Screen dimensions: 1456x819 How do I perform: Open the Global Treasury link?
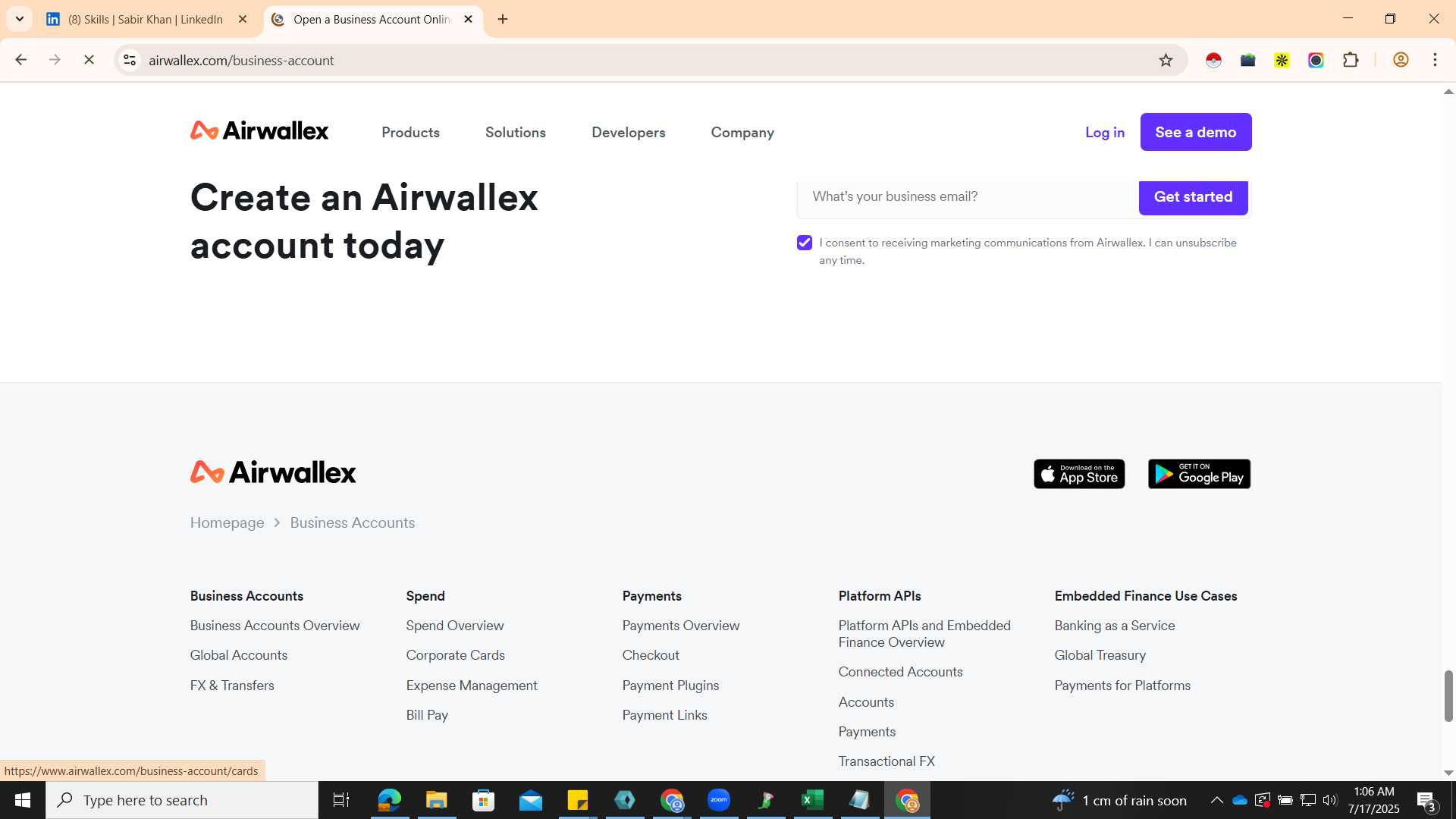[1100, 655]
